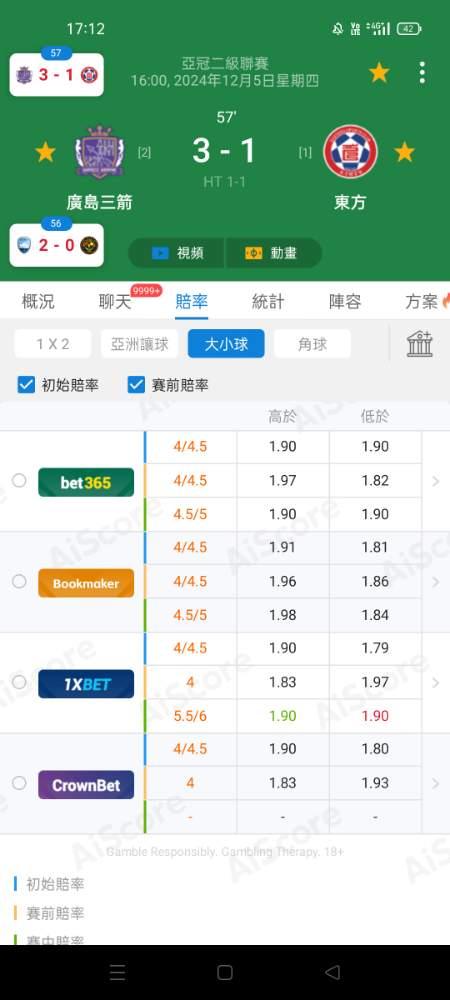Tap the HT 1-1 halftime score
This screenshot has width=450, height=1000.
pos(224,182)
